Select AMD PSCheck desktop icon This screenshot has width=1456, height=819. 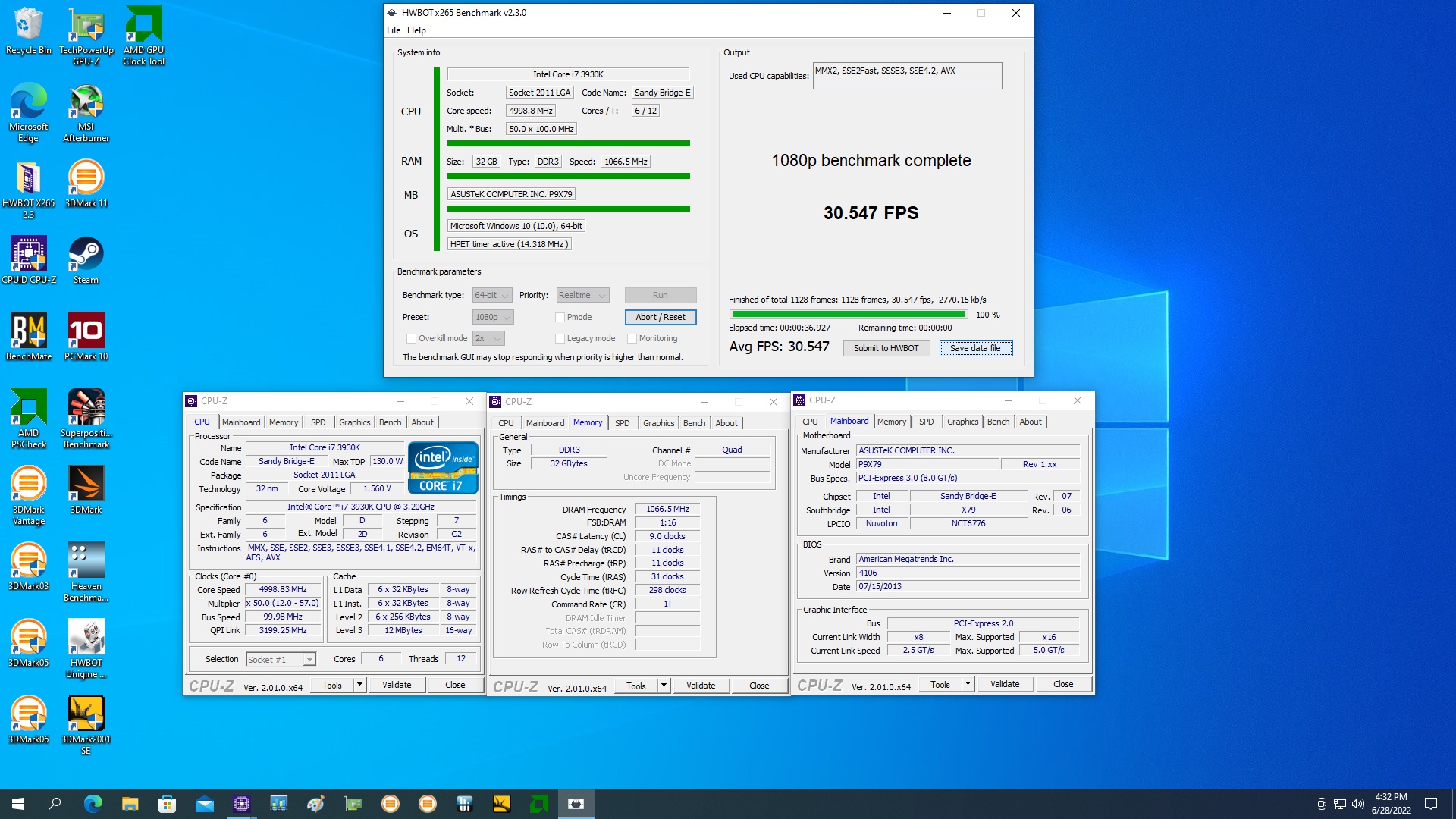pyautogui.click(x=29, y=419)
